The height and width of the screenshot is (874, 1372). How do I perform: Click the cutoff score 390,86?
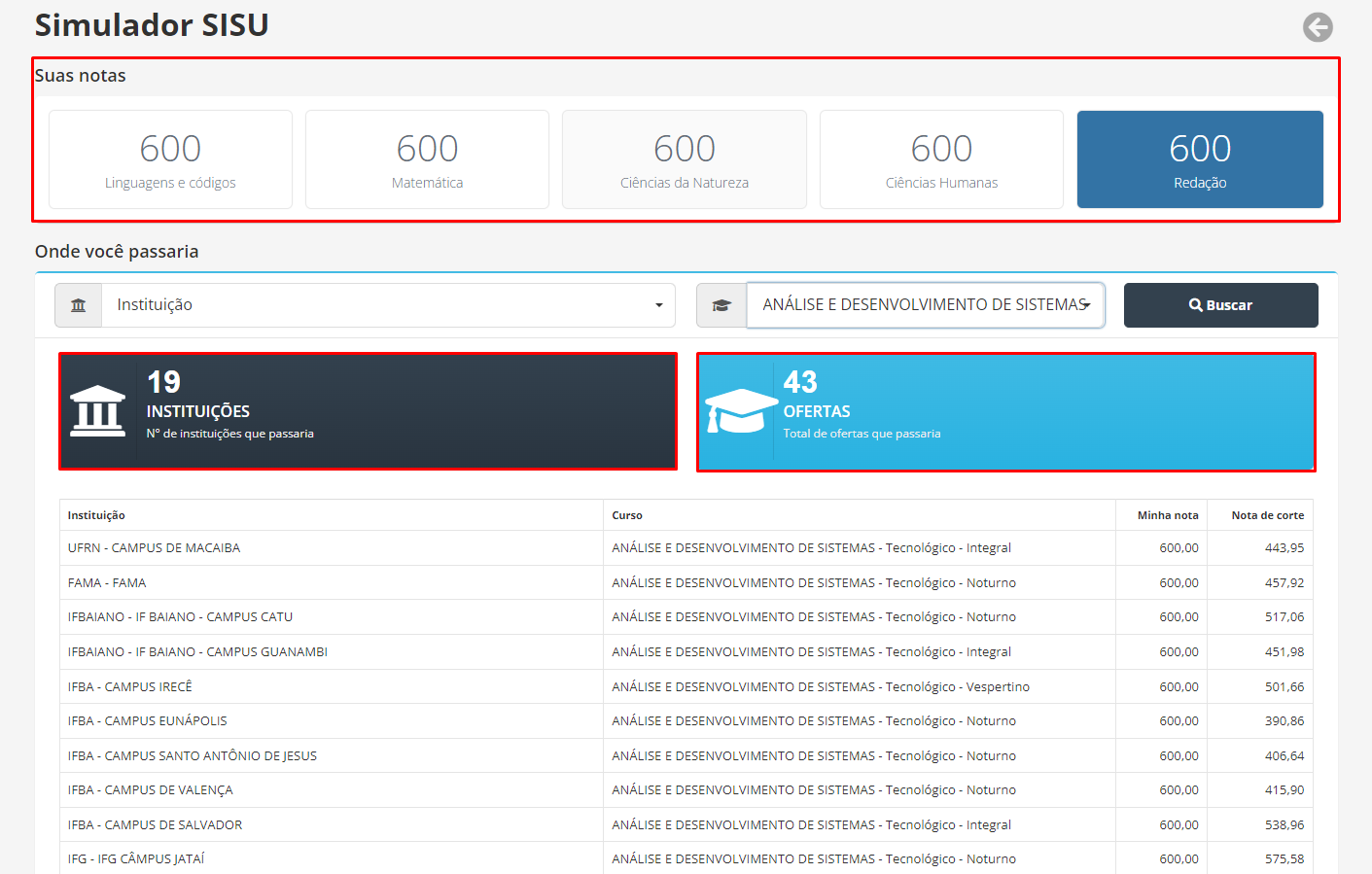[1284, 721]
